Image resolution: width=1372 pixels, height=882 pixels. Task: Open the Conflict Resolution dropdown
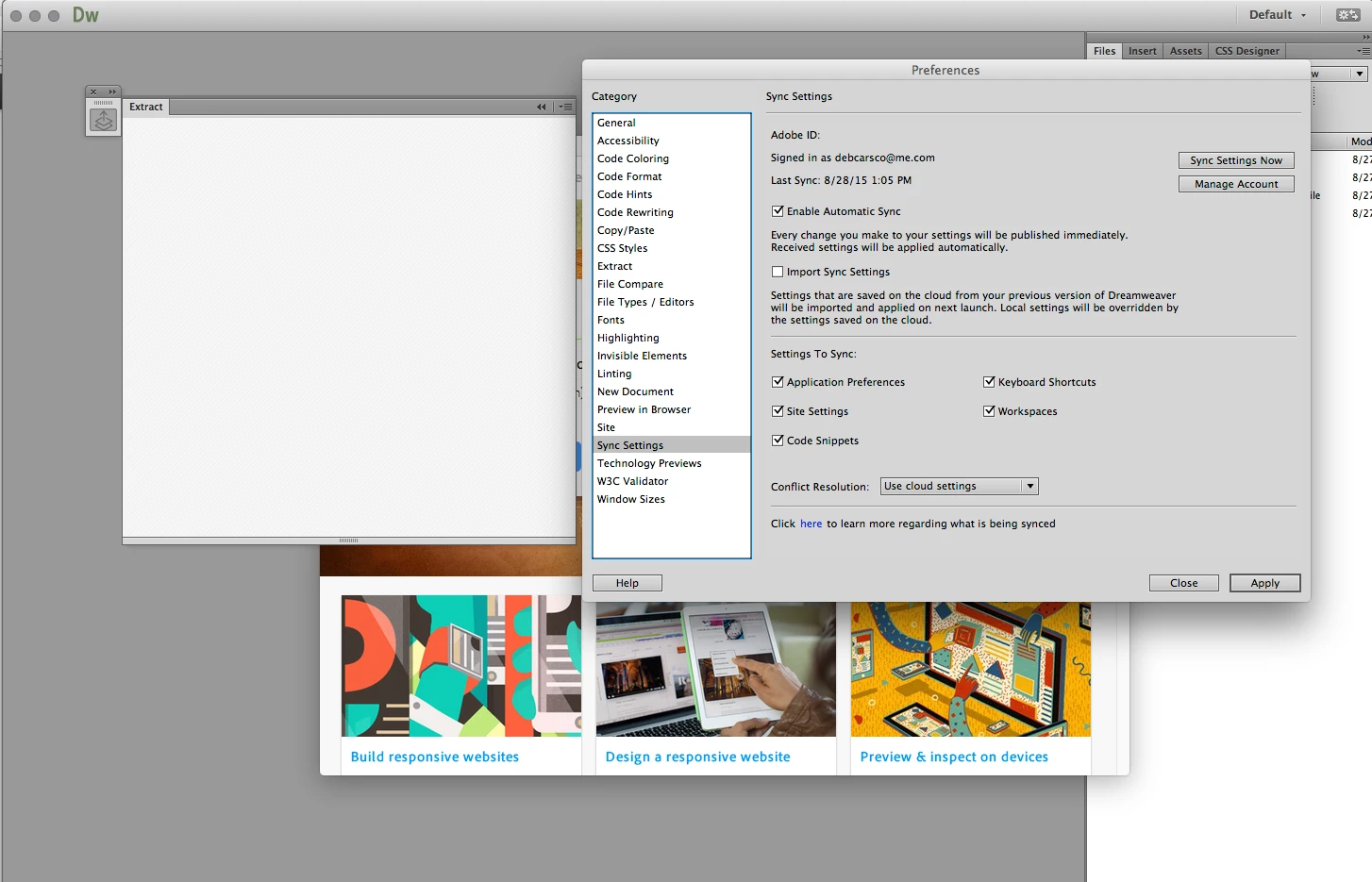coord(959,487)
